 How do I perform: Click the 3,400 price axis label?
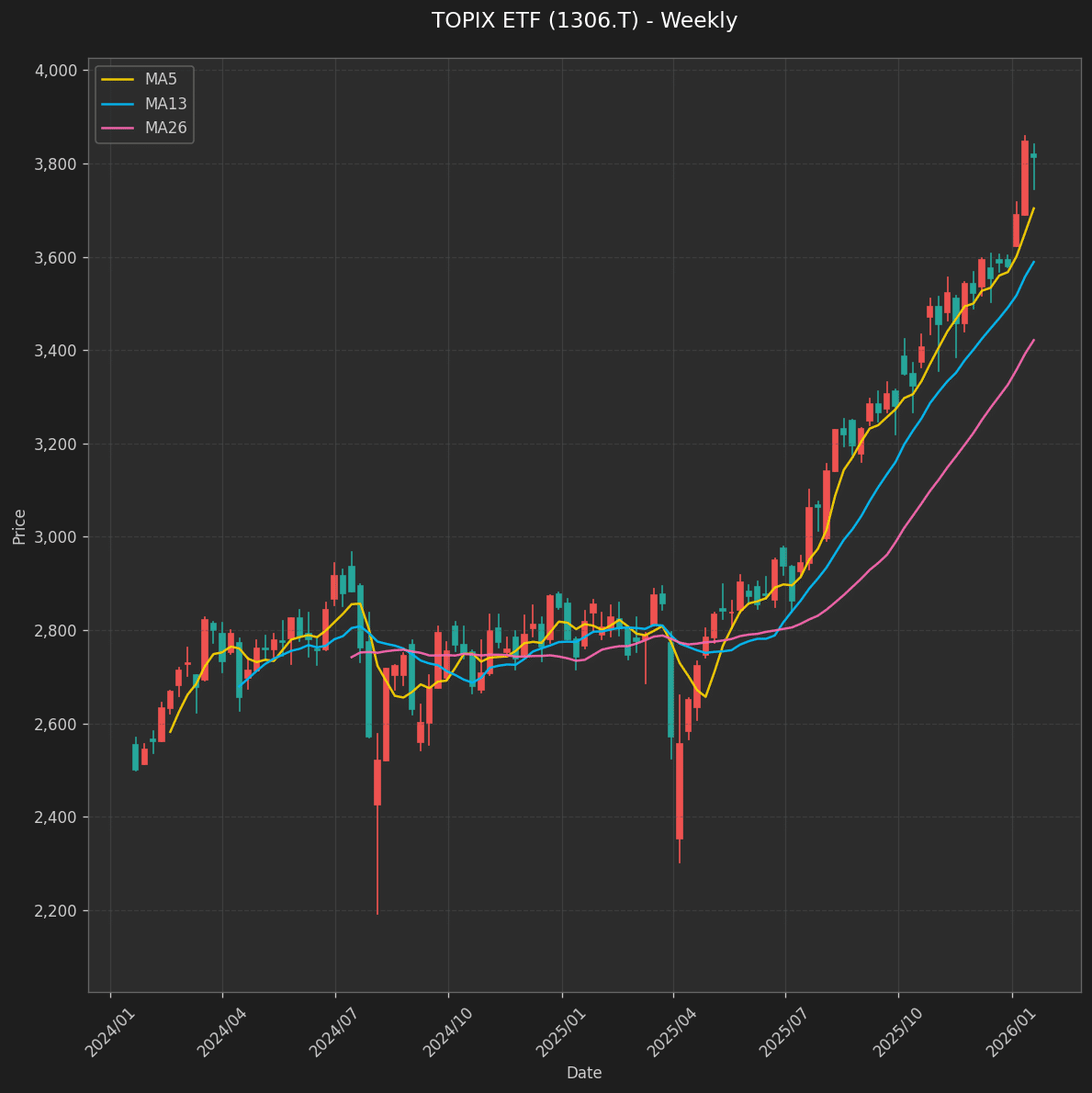coord(55,351)
